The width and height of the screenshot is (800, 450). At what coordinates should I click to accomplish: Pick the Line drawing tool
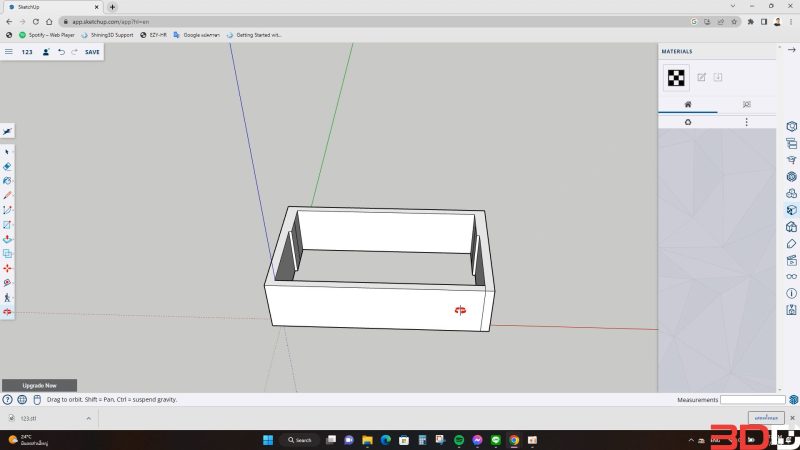click(7, 195)
